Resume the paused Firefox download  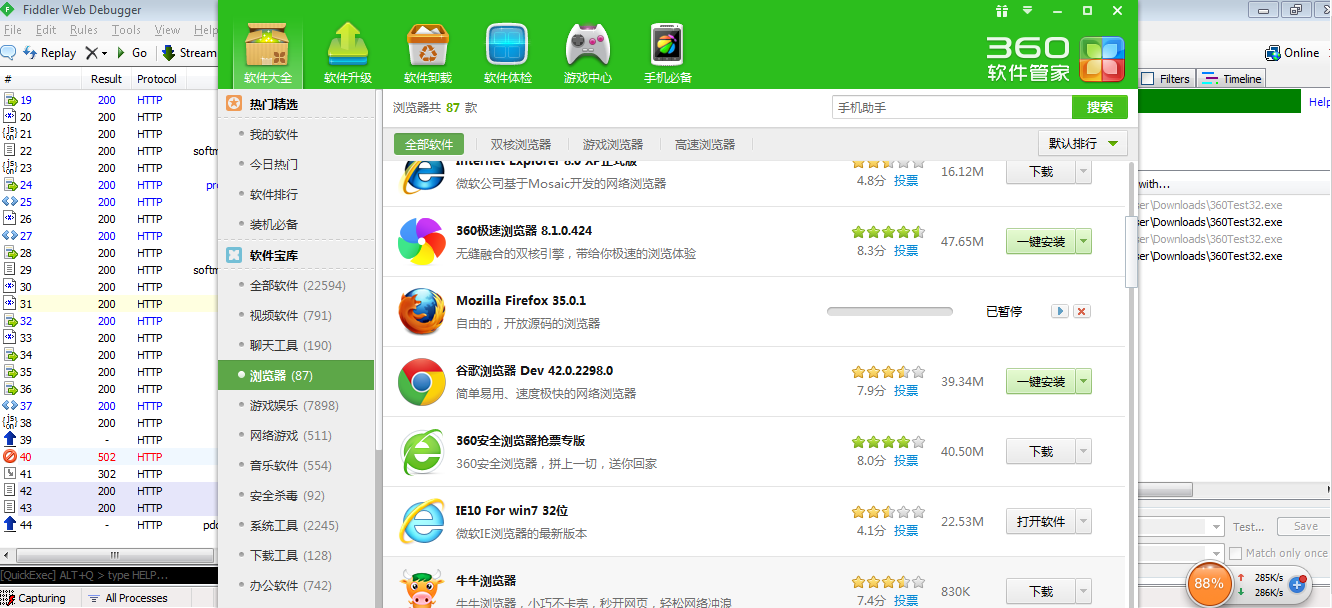coord(1060,311)
